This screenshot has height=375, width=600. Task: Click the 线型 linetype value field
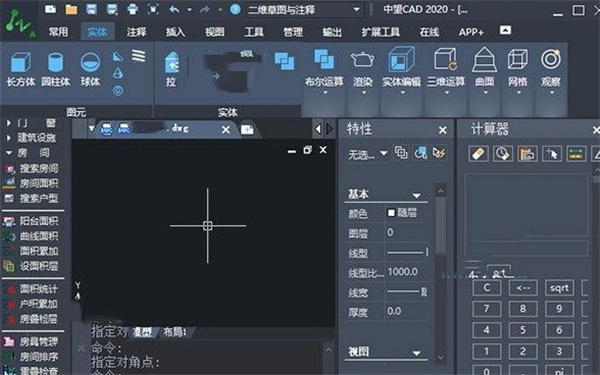(x=407, y=253)
